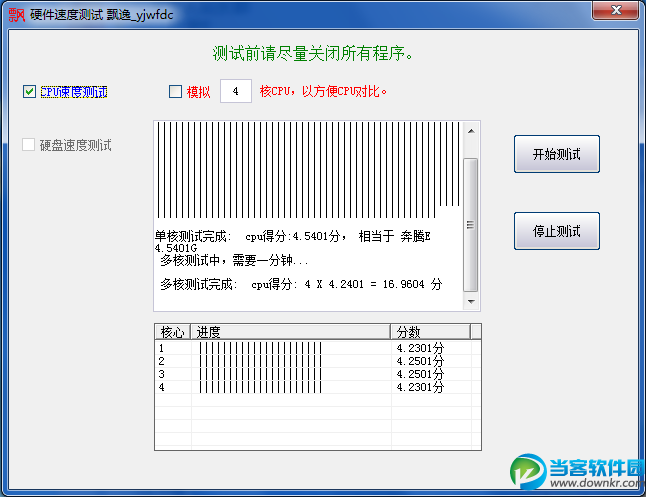
Task: Select core 3 row in results list
Action: [x=318, y=374]
